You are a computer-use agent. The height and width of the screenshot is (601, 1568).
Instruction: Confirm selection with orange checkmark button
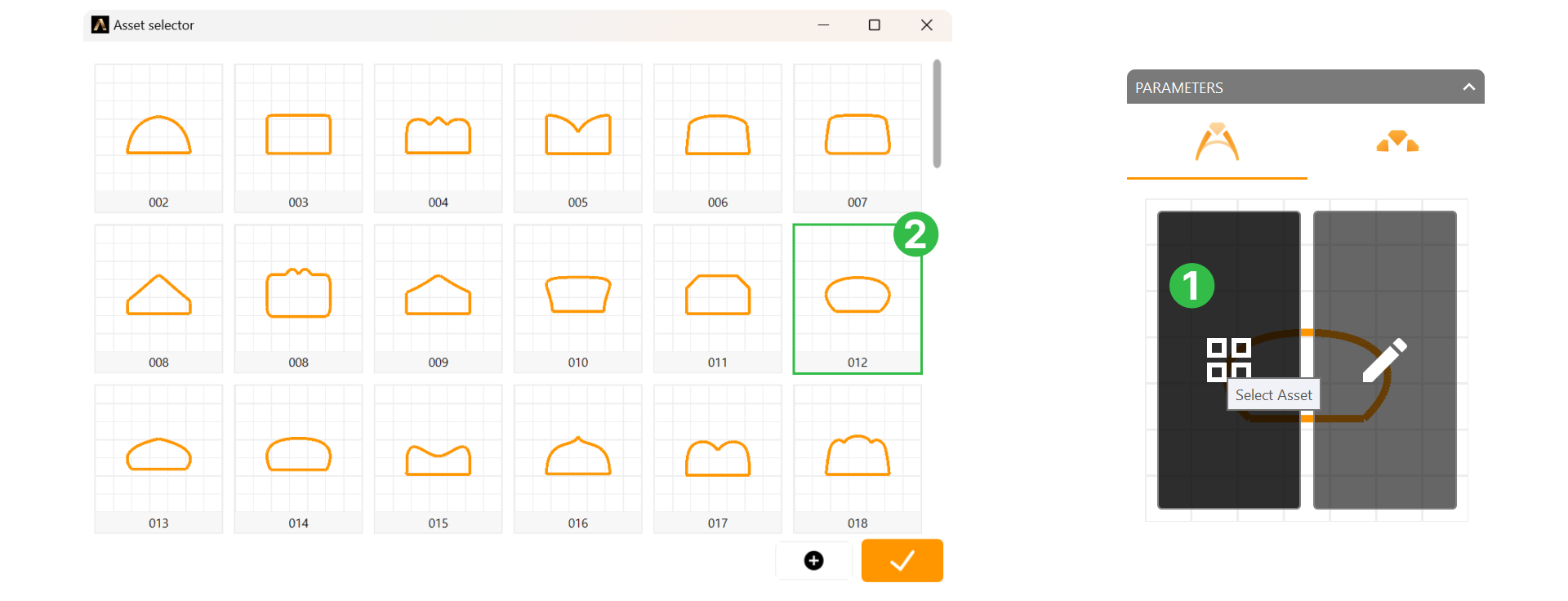click(x=902, y=560)
